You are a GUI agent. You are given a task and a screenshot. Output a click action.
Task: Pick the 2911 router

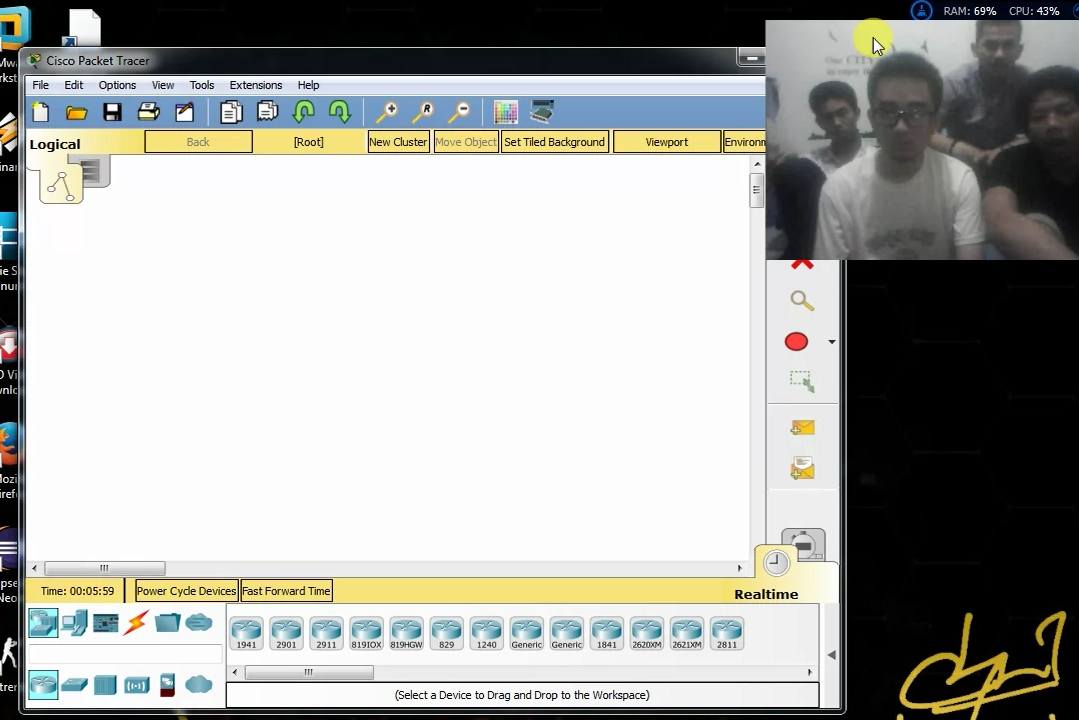[x=326, y=633]
